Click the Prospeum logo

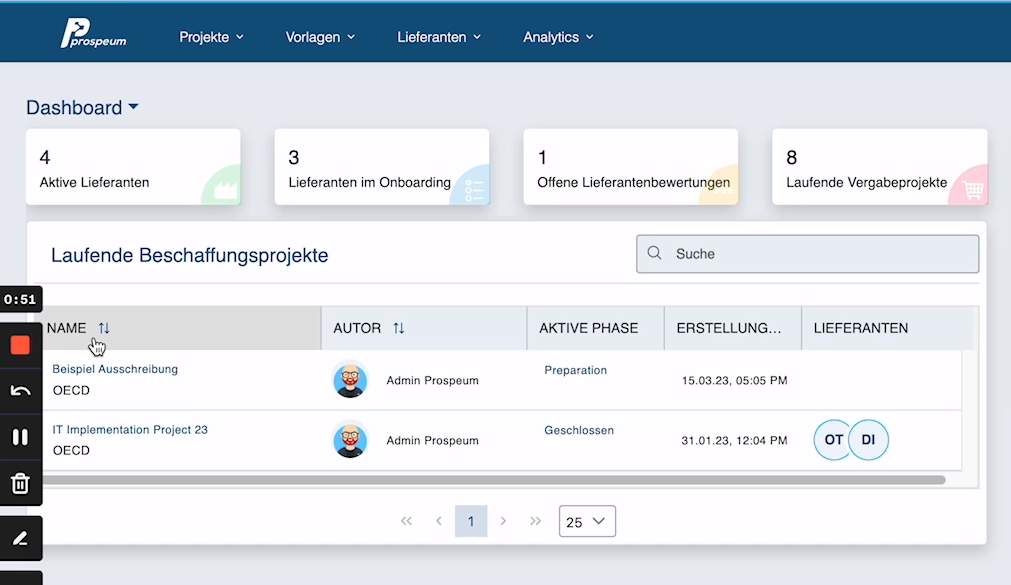(x=93, y=35)
